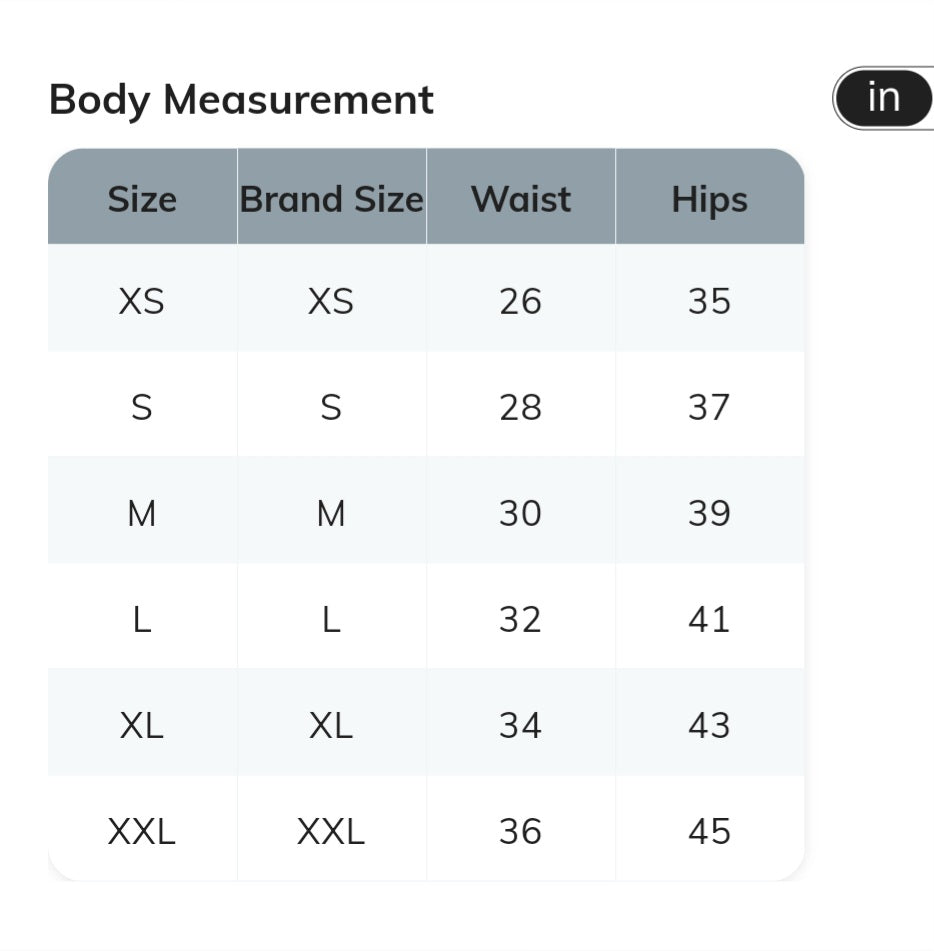934x951 pixels.
Task: Click M in the Size column
Action: pyautogui.click(x=142, y=513)
